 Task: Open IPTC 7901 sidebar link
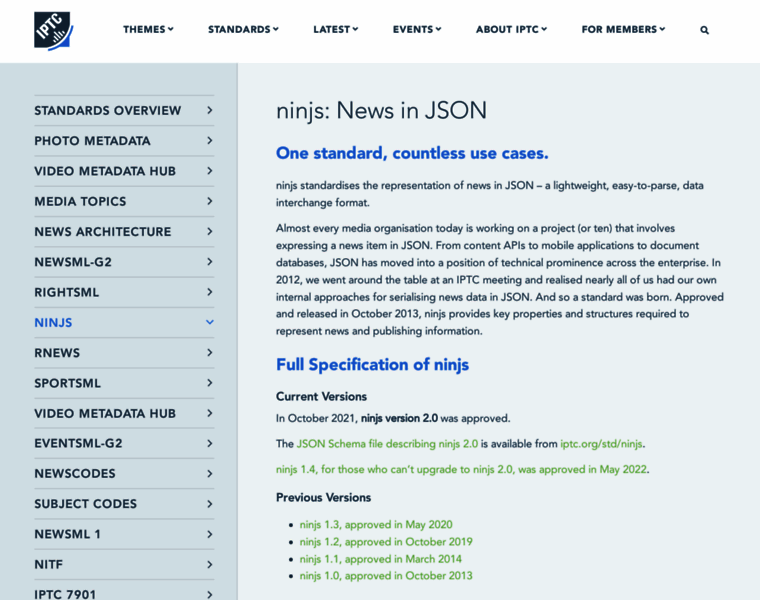[x=65, y=594]
